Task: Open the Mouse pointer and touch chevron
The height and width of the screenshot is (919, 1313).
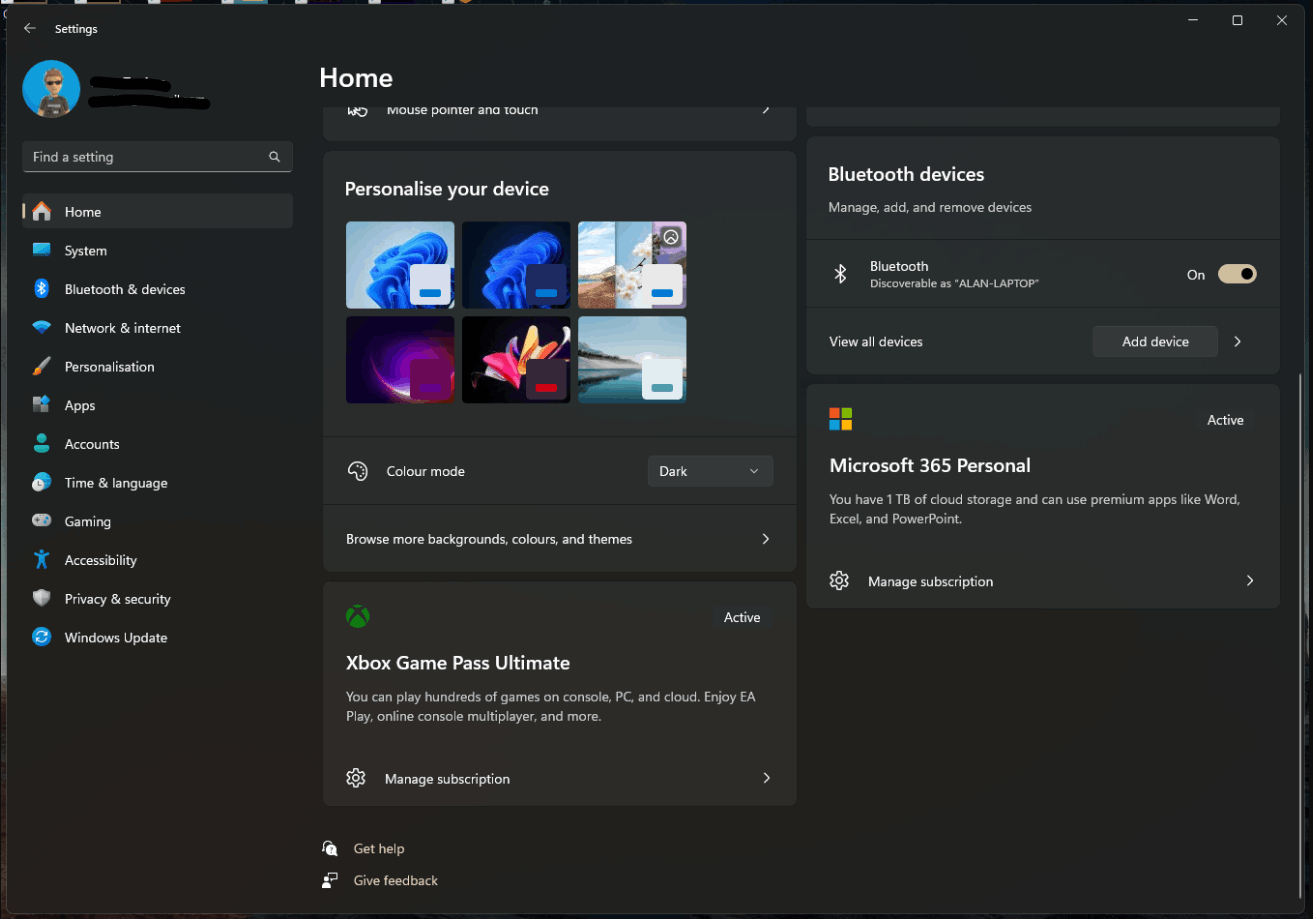Action: tap(766, 110)
